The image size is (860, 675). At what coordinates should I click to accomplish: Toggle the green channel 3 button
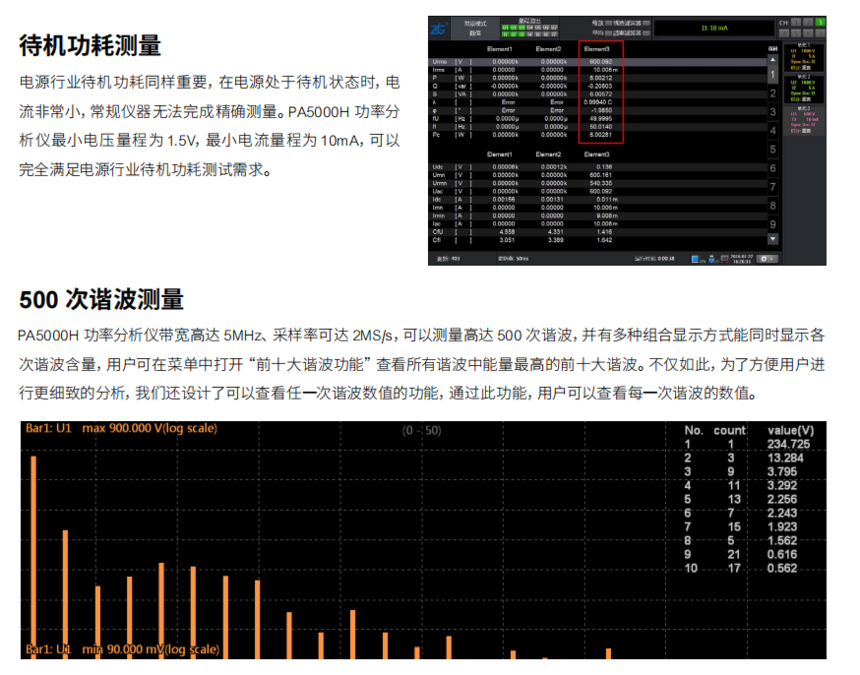[820, 22]
